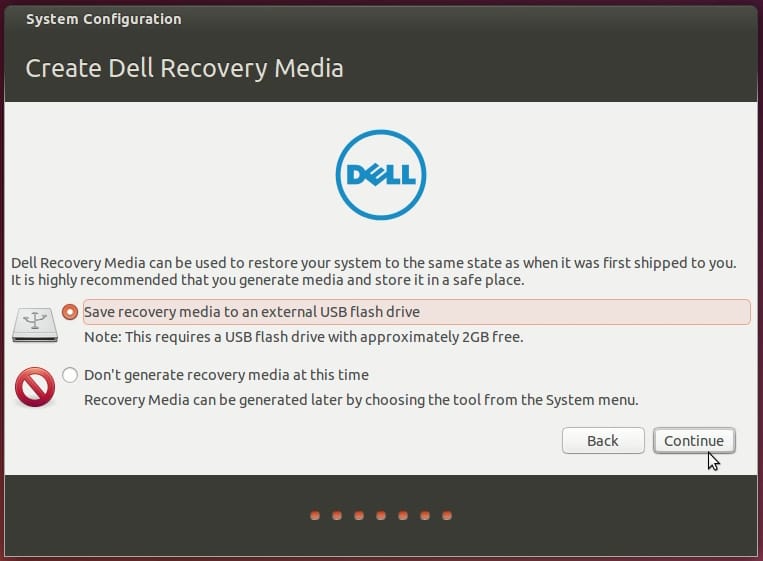Click the Dell logo

click(x=381, y=175)
